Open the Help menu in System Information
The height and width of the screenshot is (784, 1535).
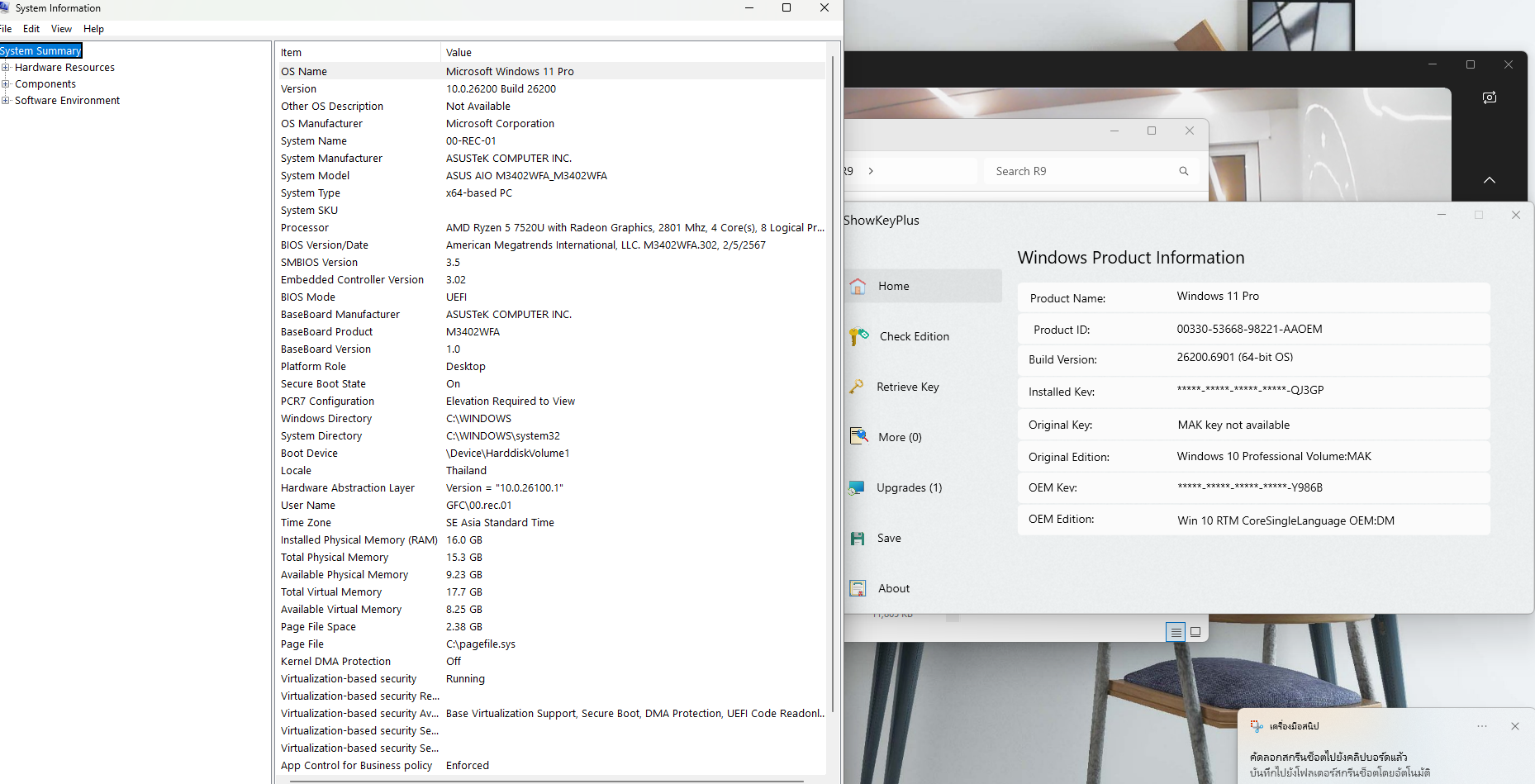(x=93, y=29)
